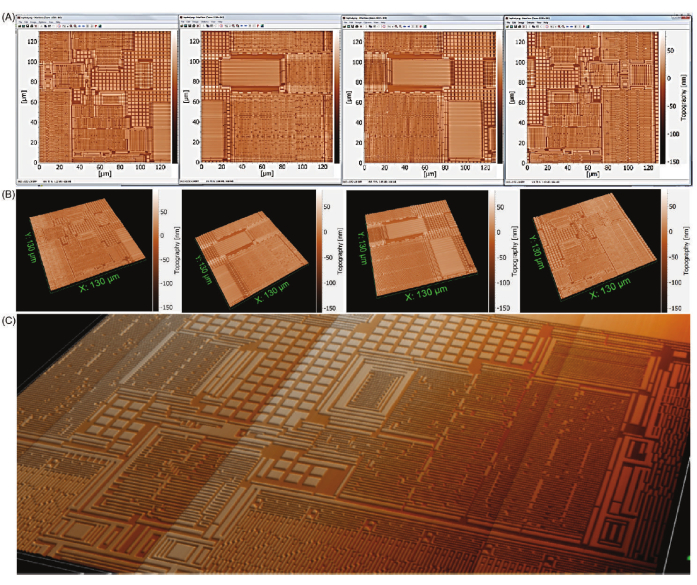Click the 2D topography map in the fourth window

pos(592,97)
